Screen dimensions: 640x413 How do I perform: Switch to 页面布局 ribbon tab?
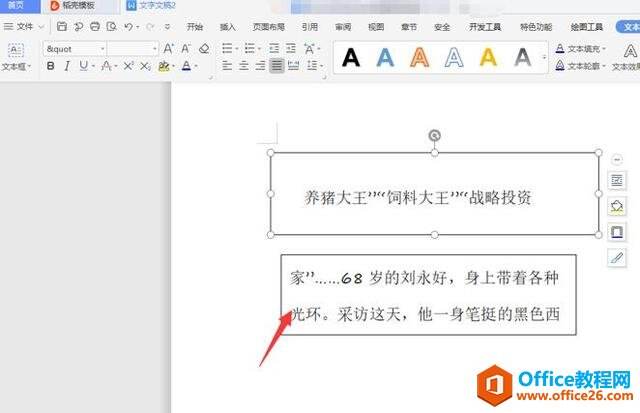click(269, 27)
